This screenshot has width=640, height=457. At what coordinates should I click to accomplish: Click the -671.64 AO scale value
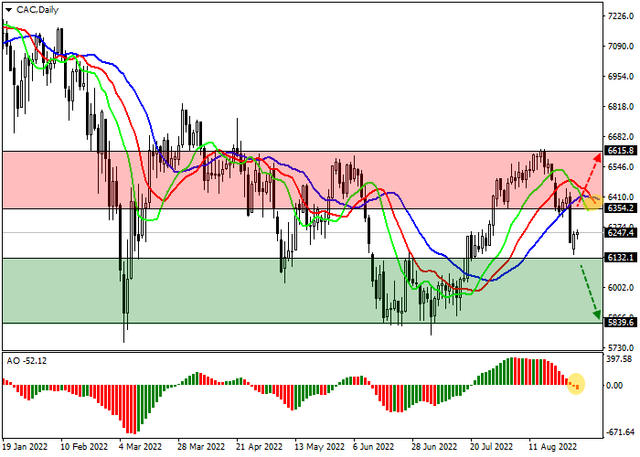621,432
